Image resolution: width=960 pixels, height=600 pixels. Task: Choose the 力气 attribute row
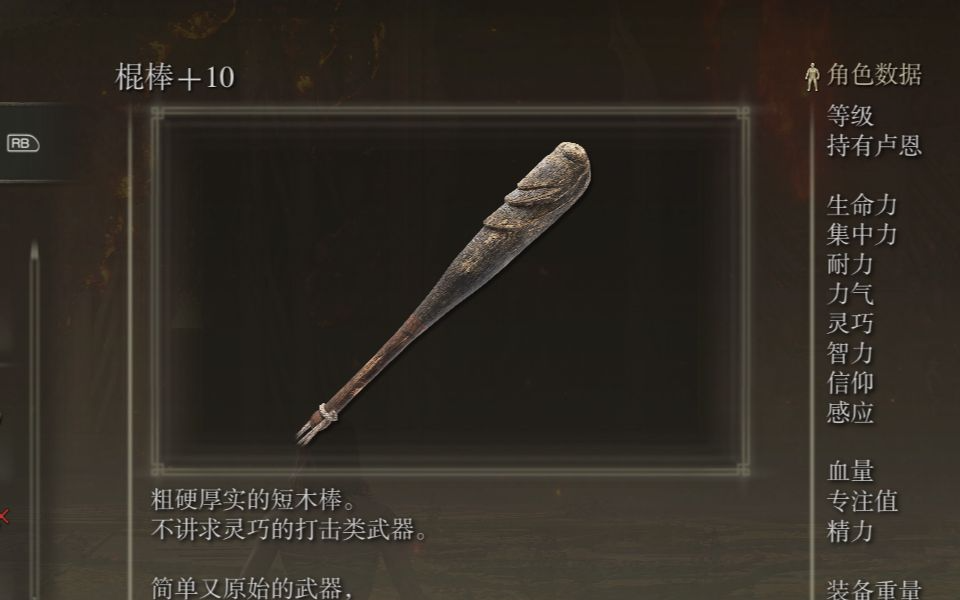[x=850, y=294]
